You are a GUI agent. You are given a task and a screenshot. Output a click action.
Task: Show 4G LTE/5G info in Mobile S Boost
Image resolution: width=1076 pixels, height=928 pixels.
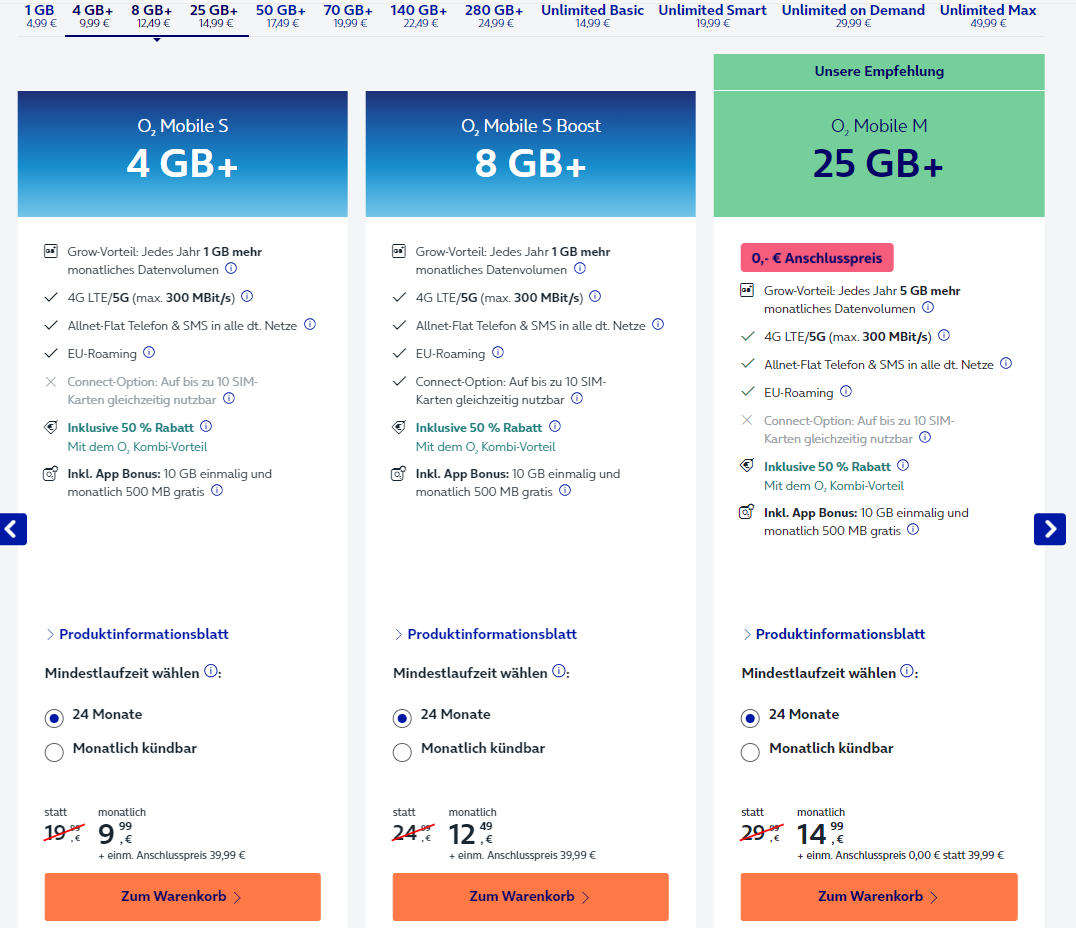595,296
